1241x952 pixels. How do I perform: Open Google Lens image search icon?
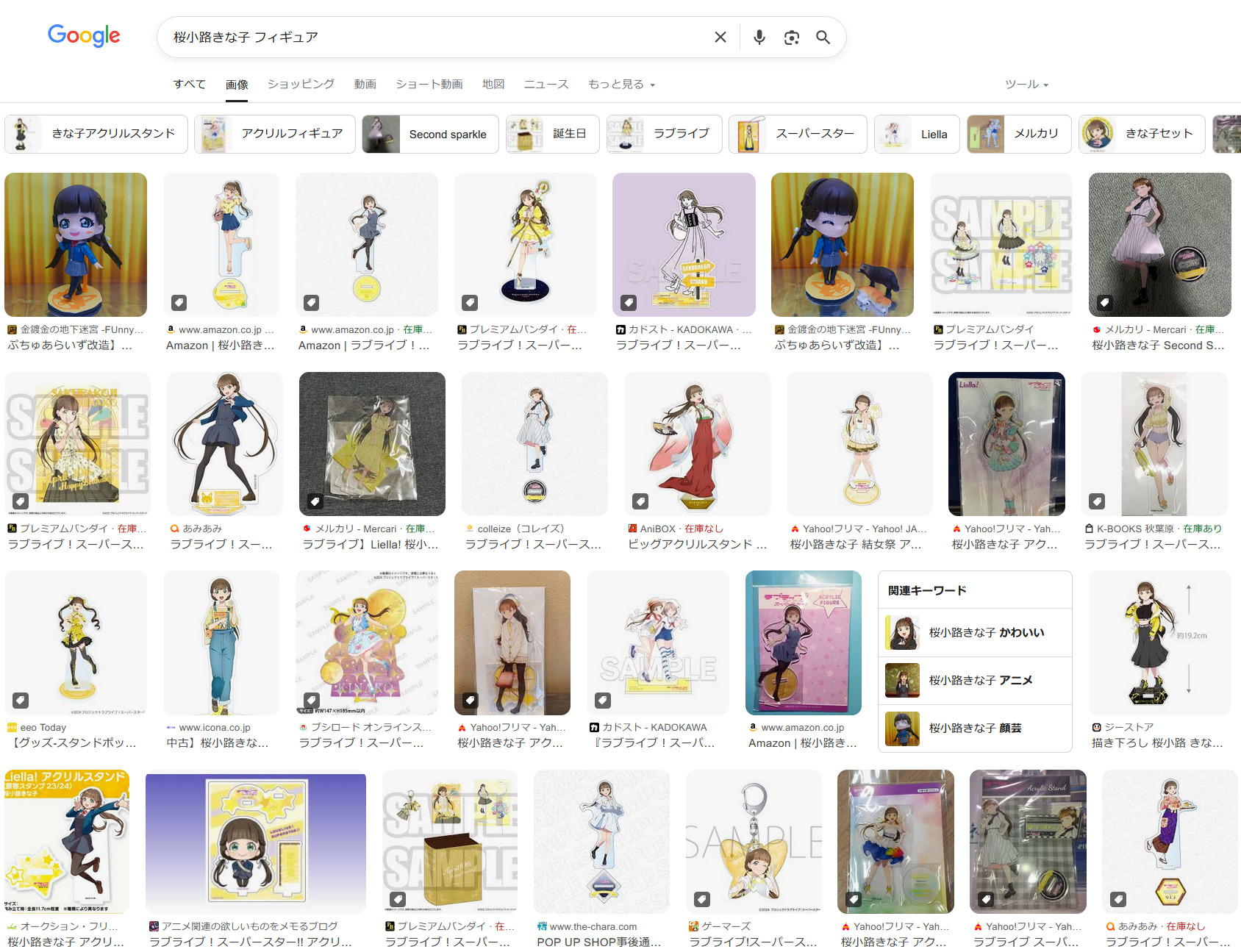tap(791, 37)
